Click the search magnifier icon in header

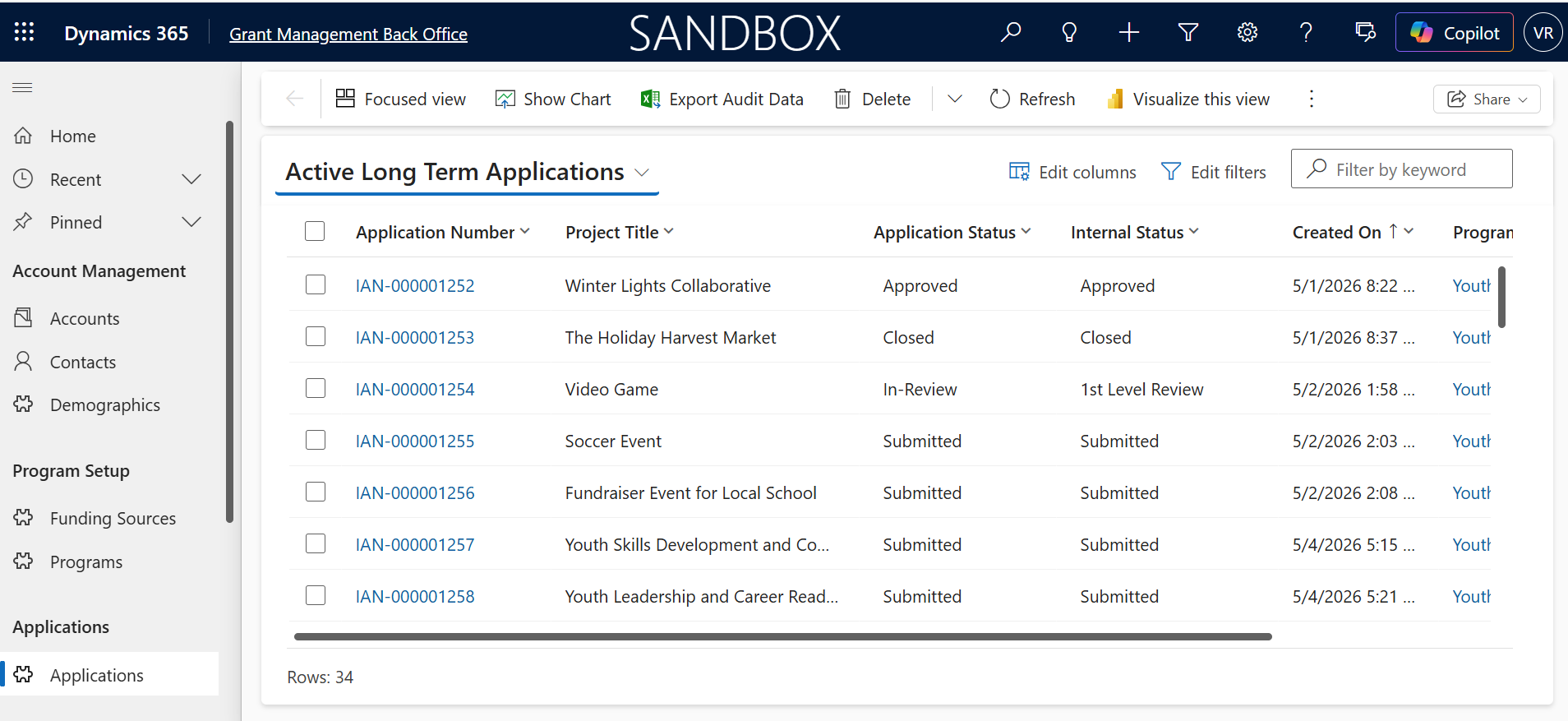[1011, 32]
